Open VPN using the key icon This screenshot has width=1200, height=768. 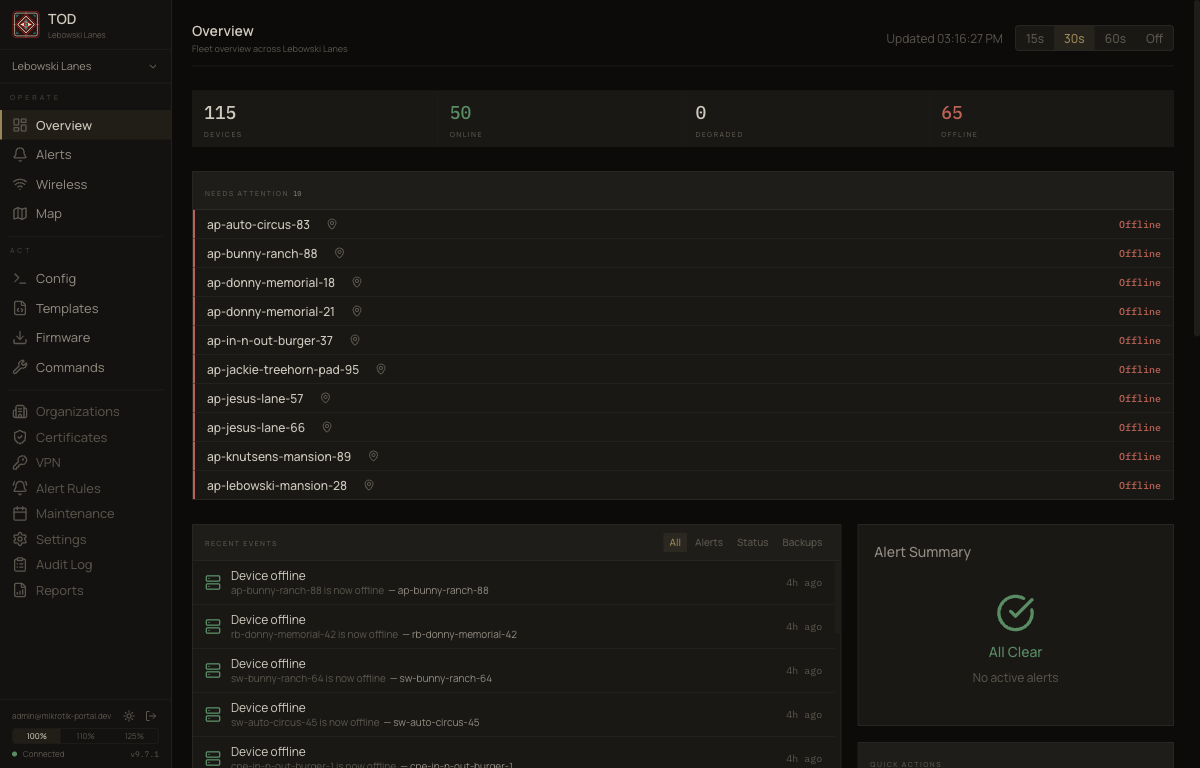pos(18,462)
